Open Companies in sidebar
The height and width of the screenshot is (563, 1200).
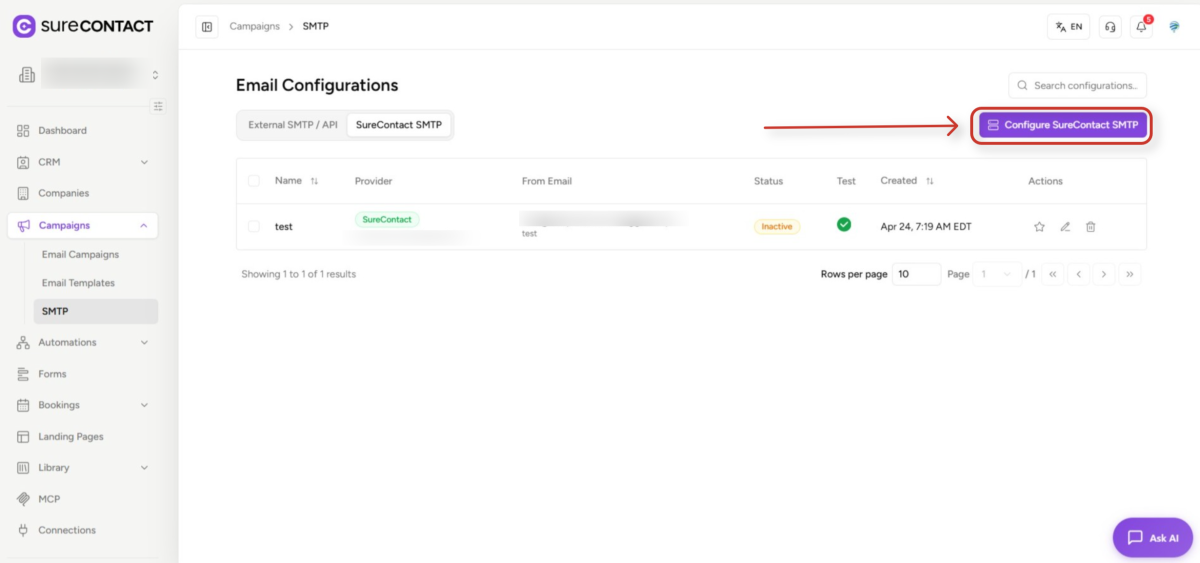[x=82, y=193]
